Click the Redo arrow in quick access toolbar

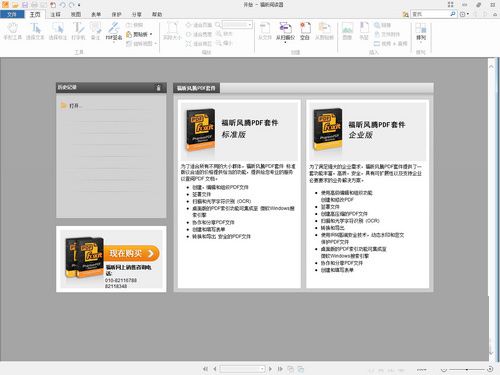pos(72,5)
